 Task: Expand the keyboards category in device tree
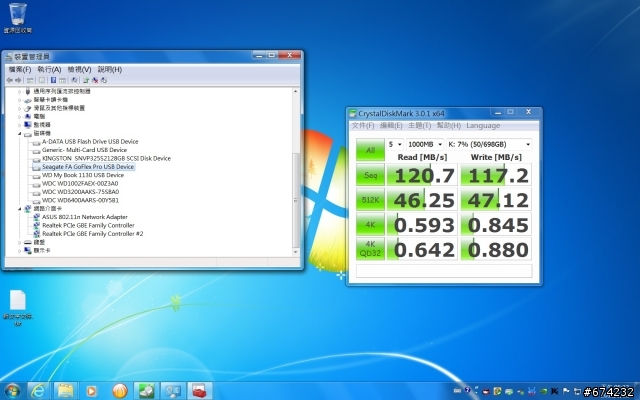(19, 242)
